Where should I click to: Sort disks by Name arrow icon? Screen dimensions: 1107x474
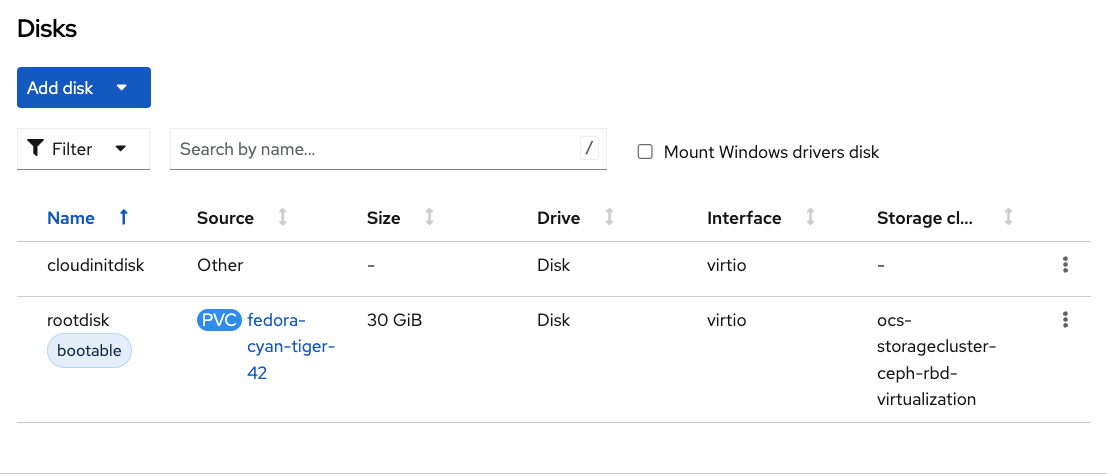tap(124, 217)
